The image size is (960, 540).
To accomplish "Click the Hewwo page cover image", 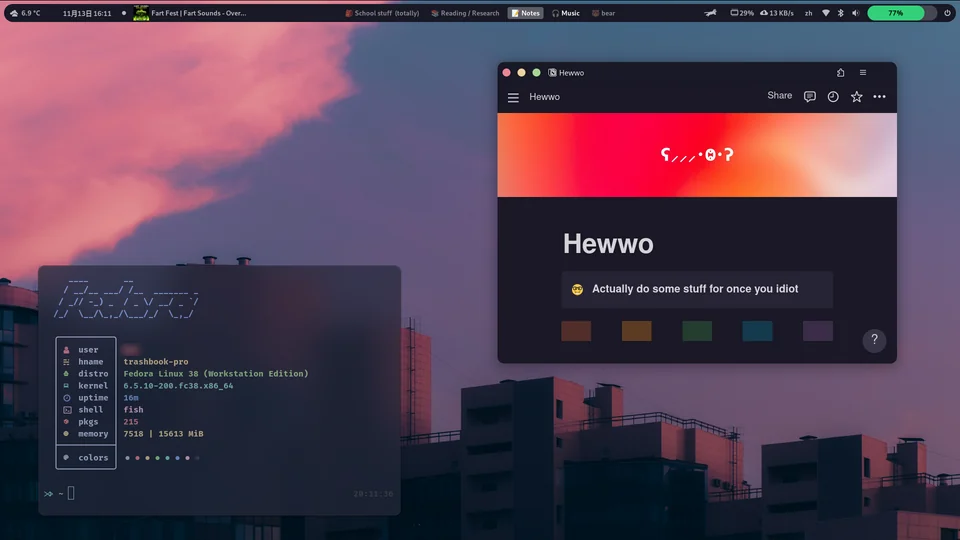I will 697,155.
